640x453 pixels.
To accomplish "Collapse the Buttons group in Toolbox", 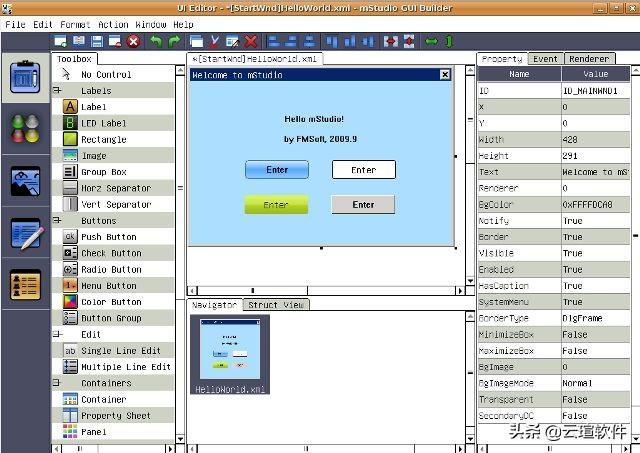I will [x=57, y=220].
